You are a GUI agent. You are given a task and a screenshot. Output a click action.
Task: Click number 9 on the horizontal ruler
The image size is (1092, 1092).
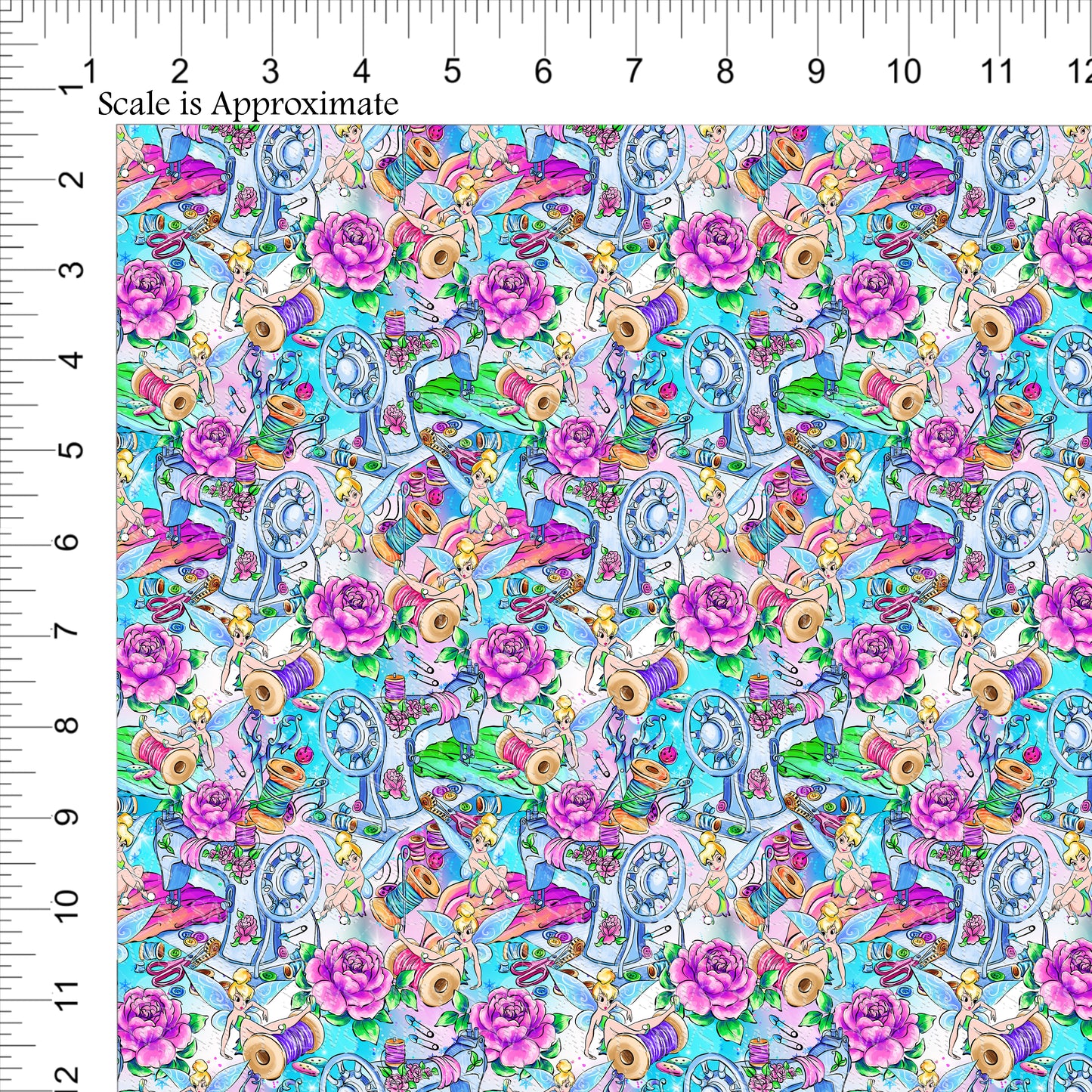(815, 72)
